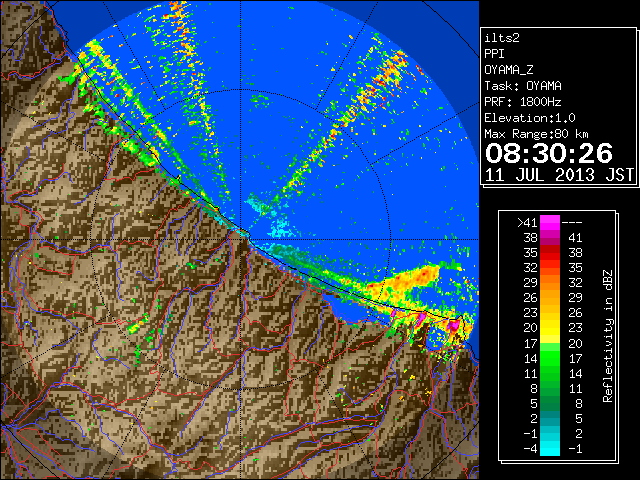
Task: Click the '>41' value at the legend top
Action: 527,223
